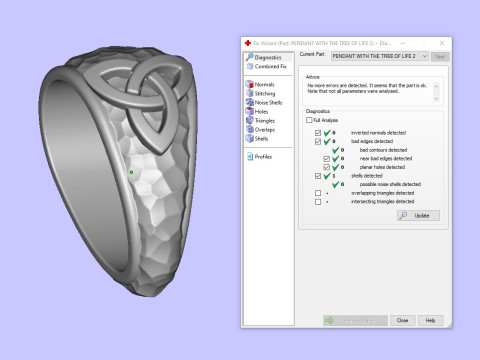Close the Fix Wizard window
The image size is (480, 360).
442,43
